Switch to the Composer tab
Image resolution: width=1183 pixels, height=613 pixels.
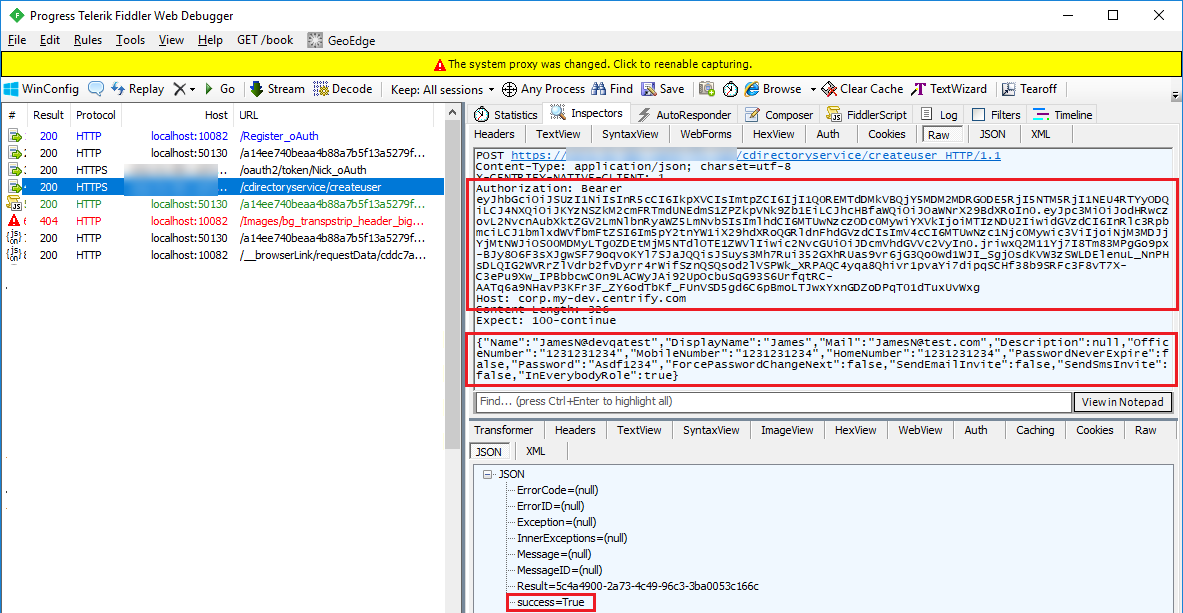point(779,115)
